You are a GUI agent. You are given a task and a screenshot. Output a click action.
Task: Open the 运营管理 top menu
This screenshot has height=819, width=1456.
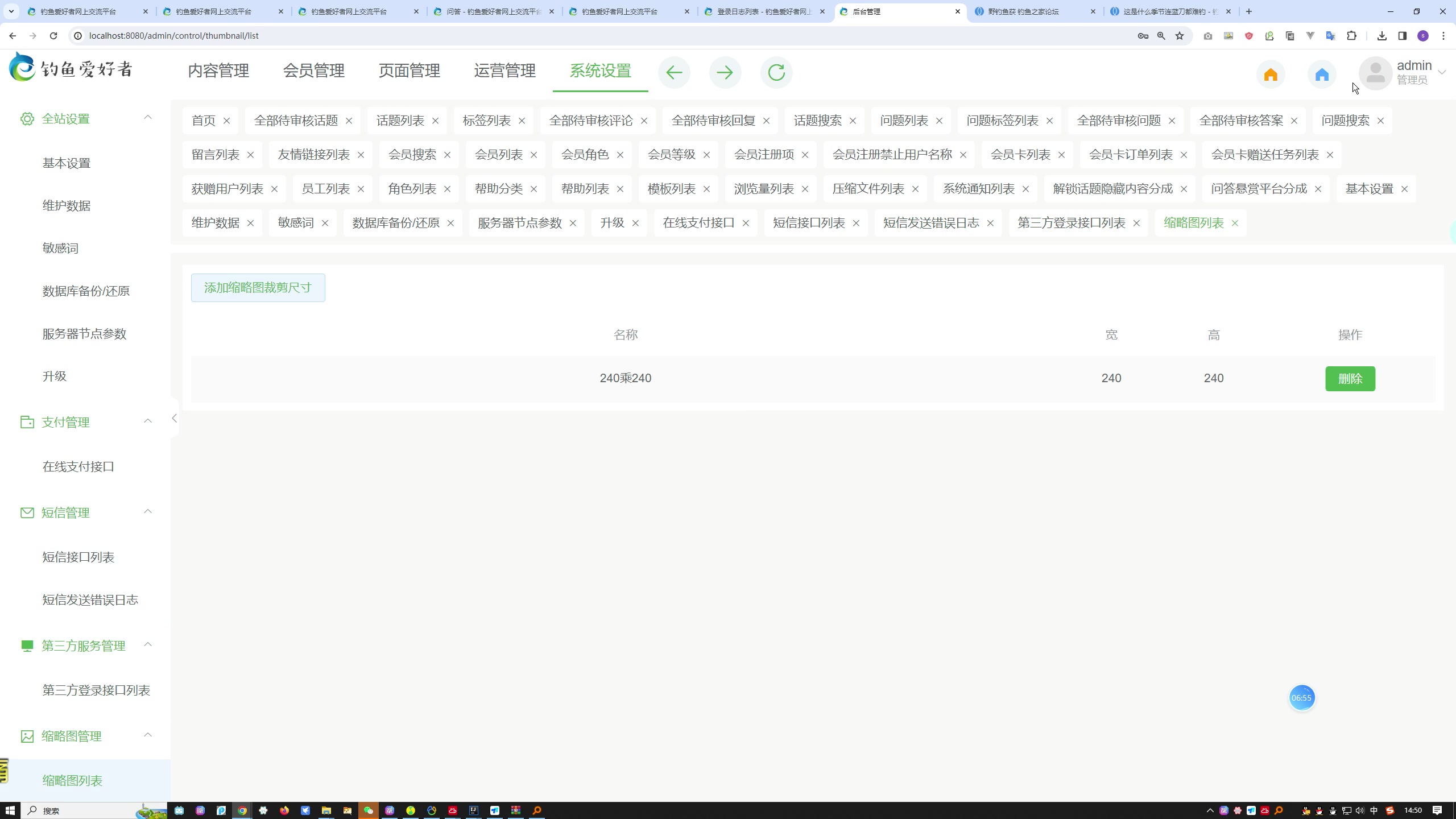(x=505, y=71)
